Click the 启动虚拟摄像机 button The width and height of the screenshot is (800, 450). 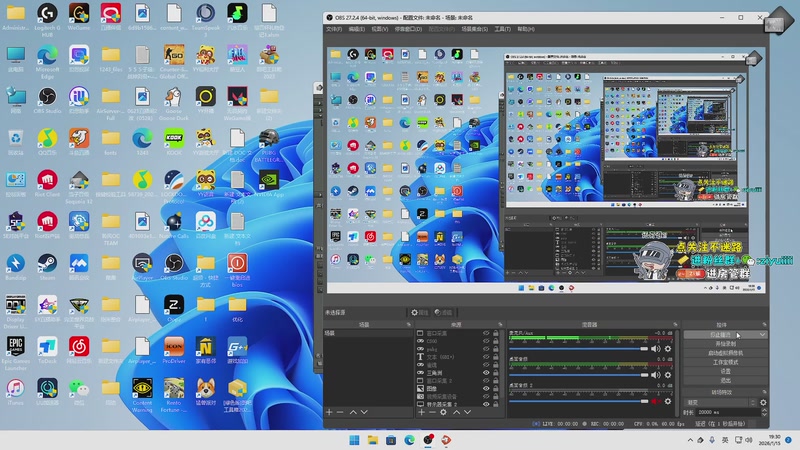725,353
